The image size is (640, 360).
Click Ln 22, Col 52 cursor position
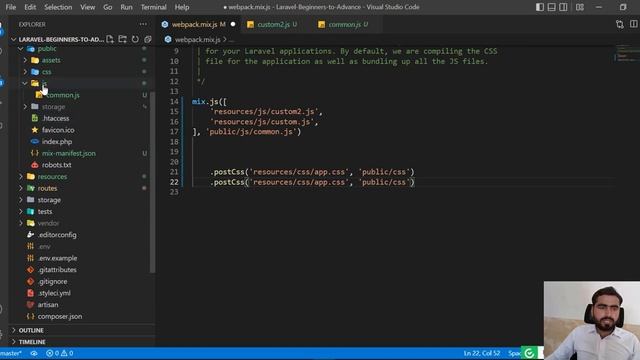[481, 353]
